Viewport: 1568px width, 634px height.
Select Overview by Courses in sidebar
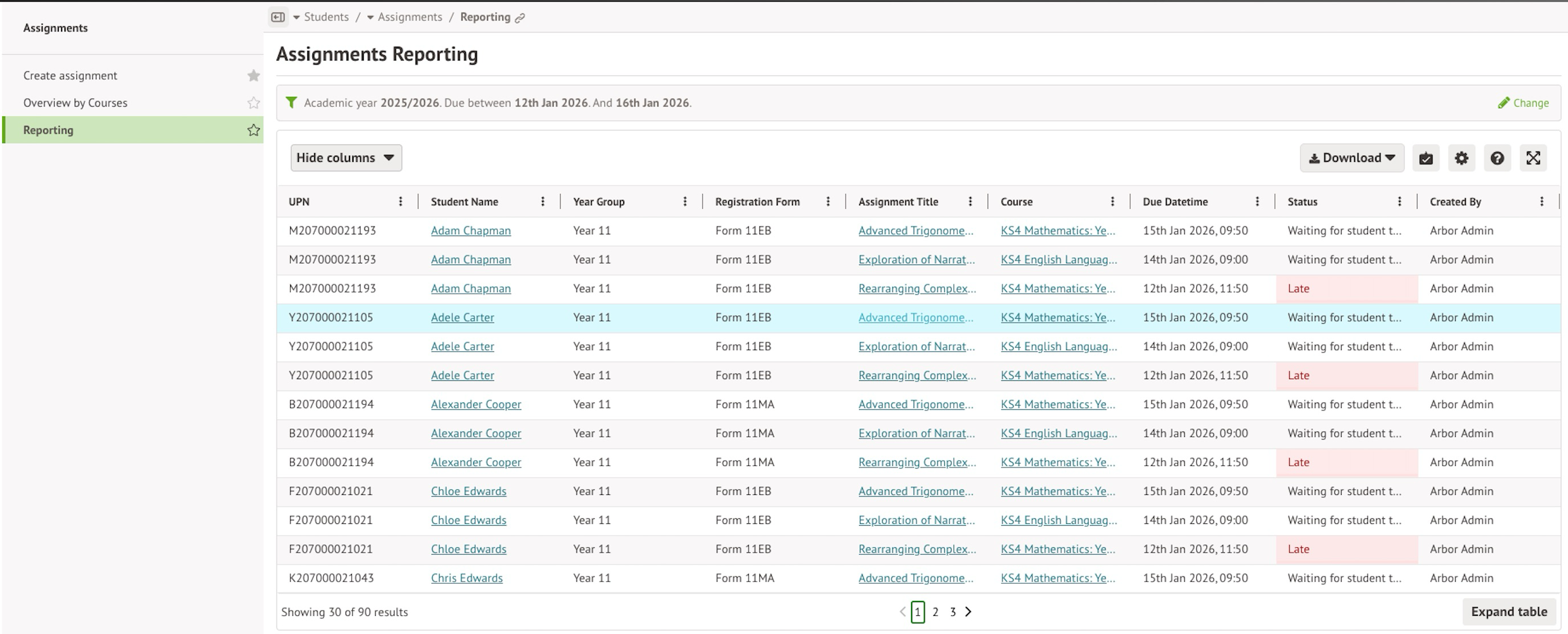coord(75,103)
